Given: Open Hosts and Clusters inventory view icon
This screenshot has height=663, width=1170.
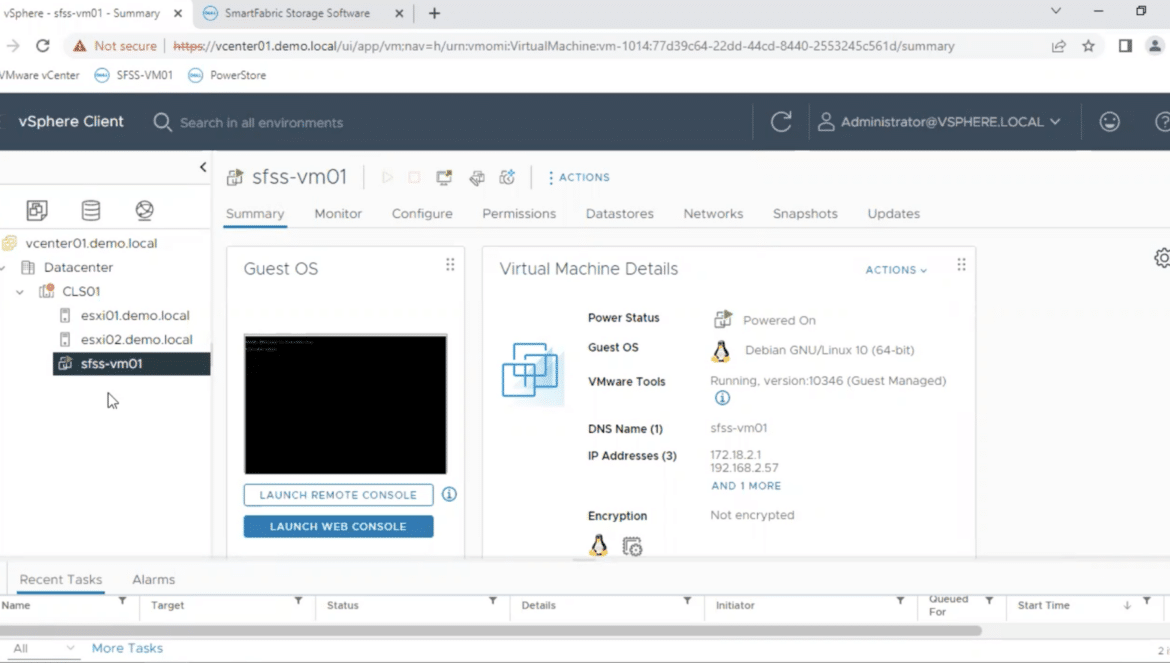Looking at the screenshot, I should click(37, 210).
